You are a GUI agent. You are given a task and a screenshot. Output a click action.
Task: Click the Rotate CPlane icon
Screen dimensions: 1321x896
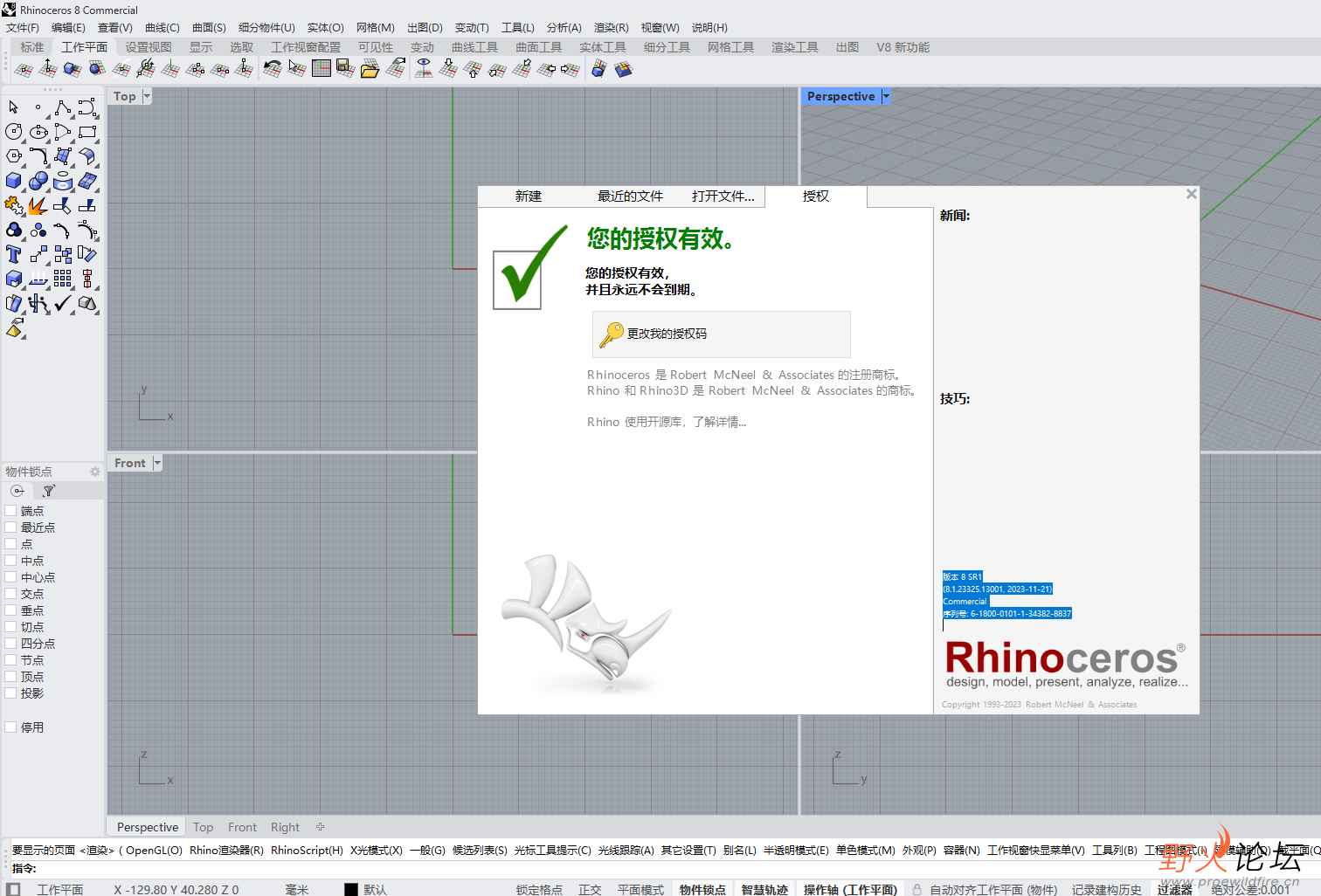point(146,69)
